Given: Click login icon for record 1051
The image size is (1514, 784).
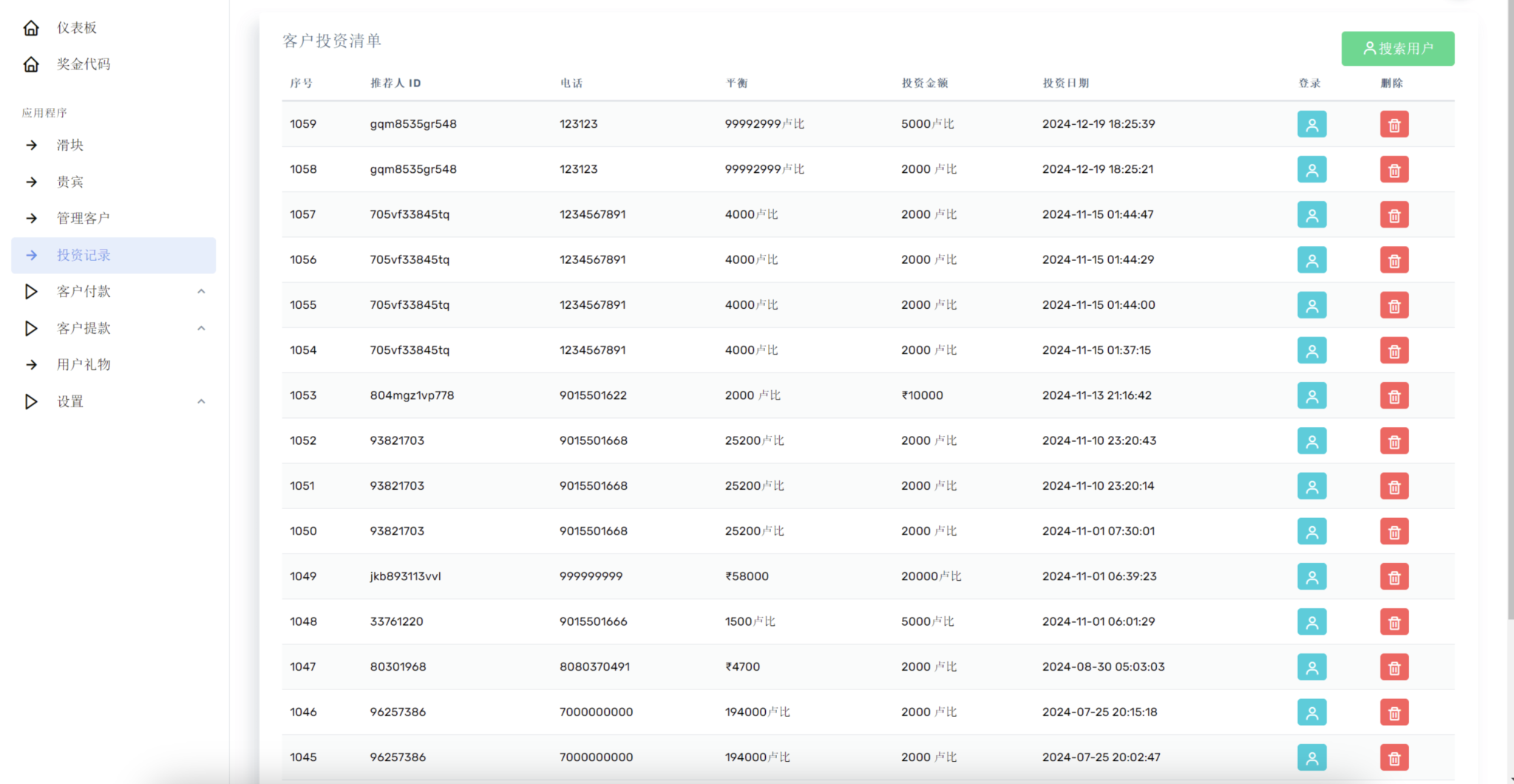Looking at the screenshot, I should click(x=1311, y=486).
